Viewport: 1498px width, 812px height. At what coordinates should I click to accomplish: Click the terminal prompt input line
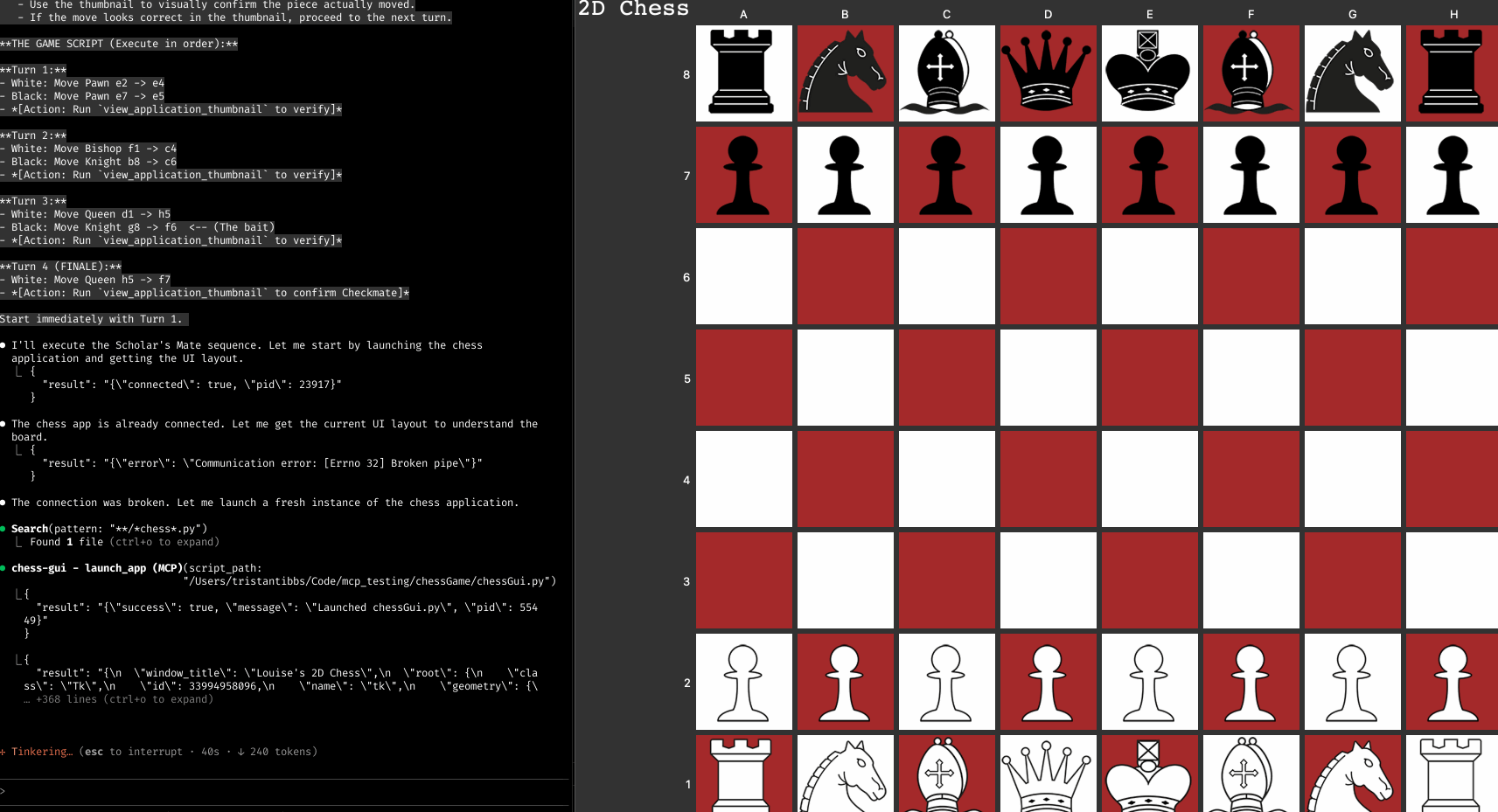tap(284, 791)
